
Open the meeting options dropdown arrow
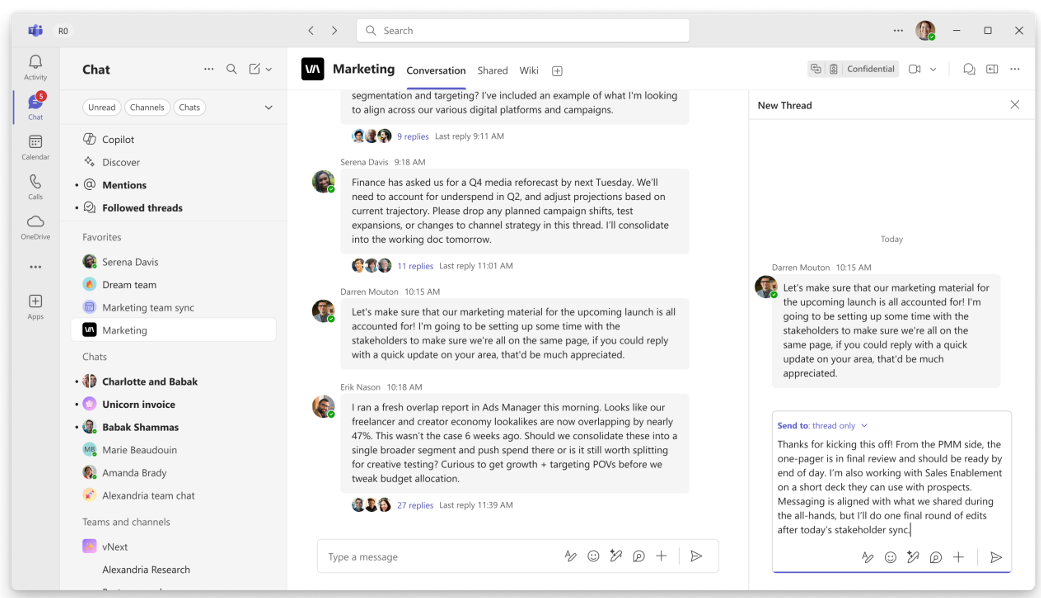click(x=933, y=69)
